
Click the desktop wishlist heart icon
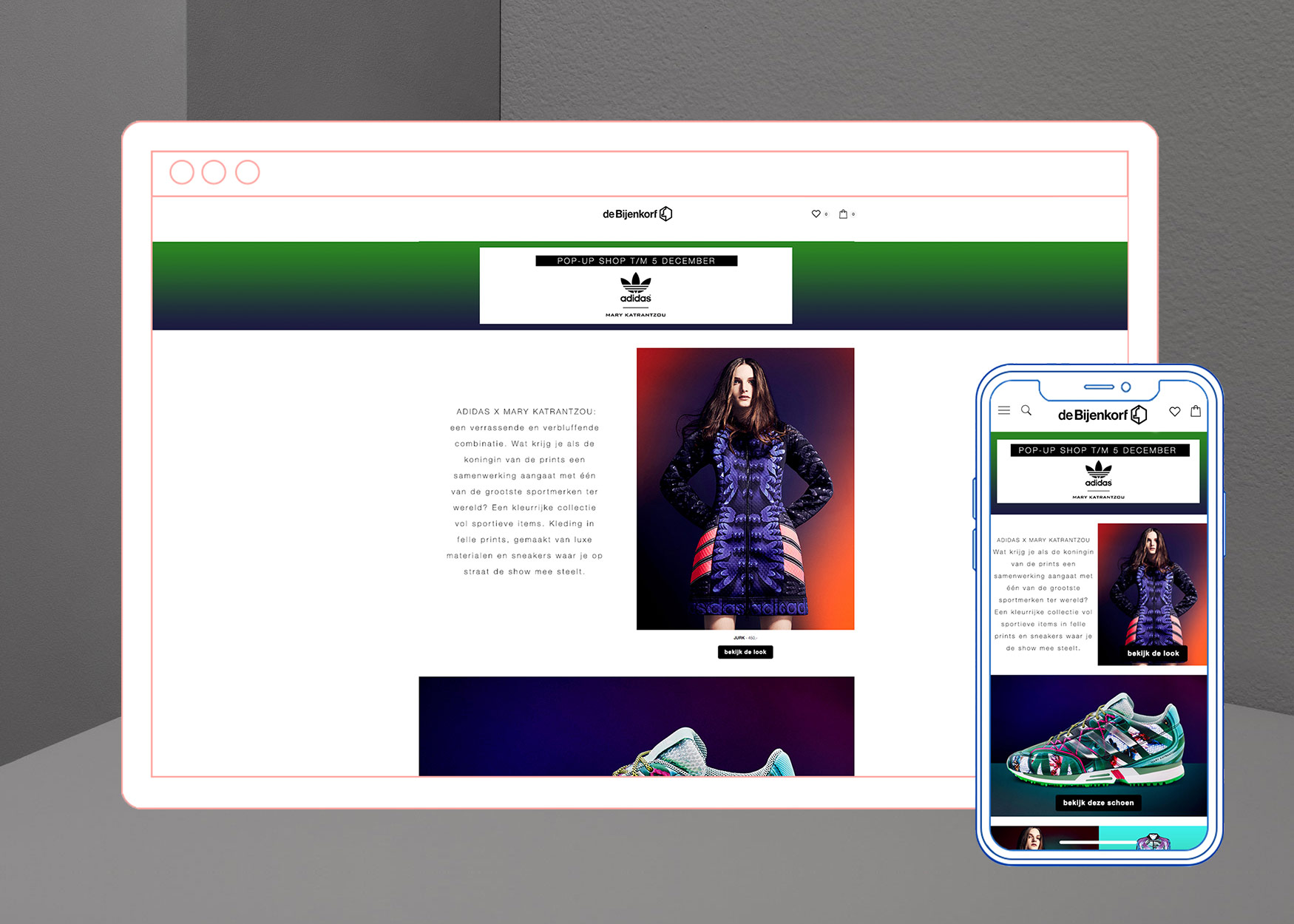coord(816,214)
